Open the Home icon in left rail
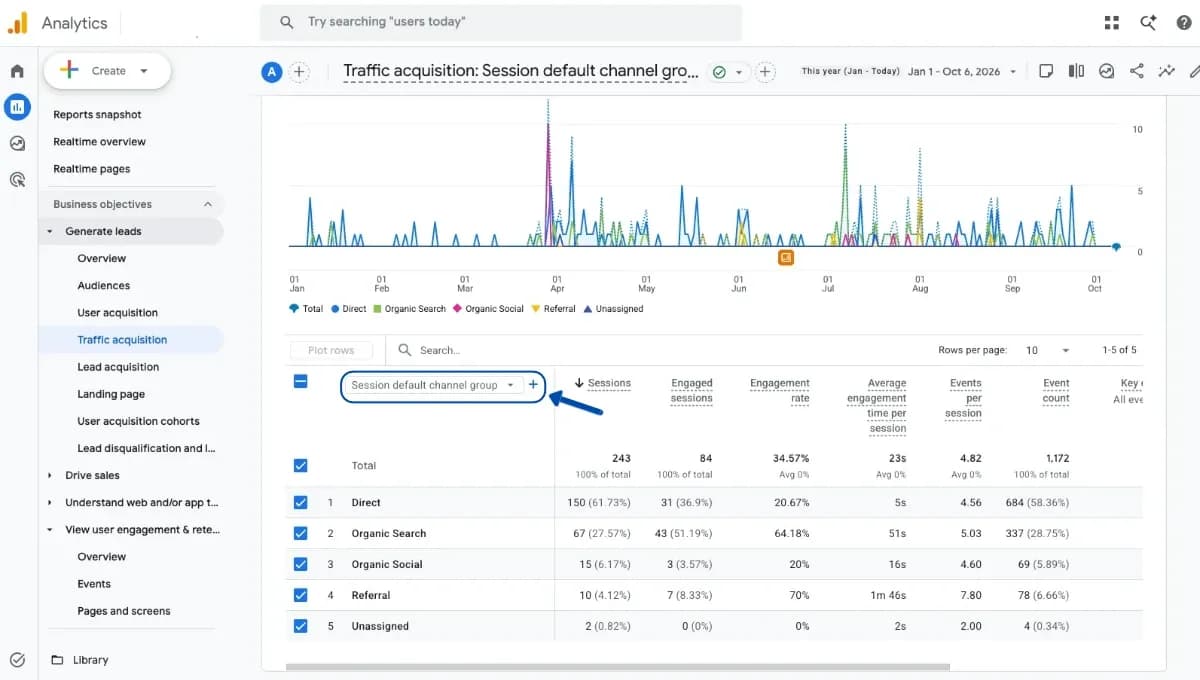This screenshot has height=680, width=1200. (x=17, y=71)
